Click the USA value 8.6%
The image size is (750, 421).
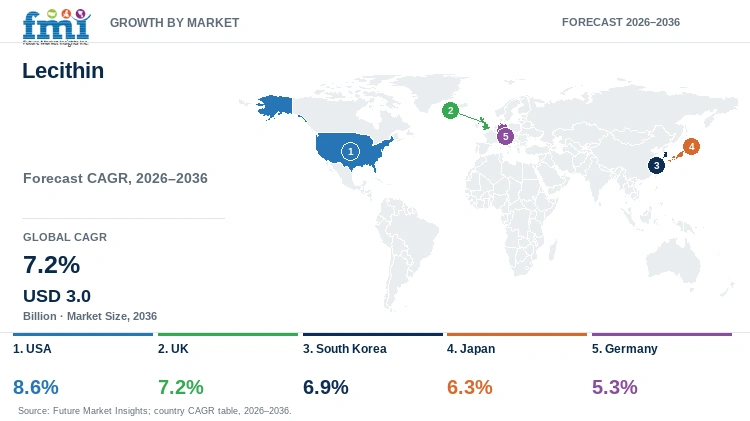pyautogui.click(x=36, y=387)
